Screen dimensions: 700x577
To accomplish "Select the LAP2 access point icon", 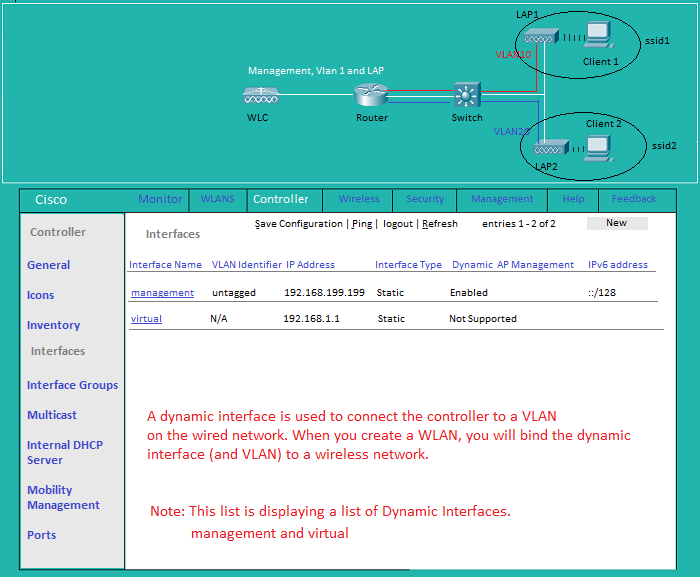I will click(x=551, y=148).
